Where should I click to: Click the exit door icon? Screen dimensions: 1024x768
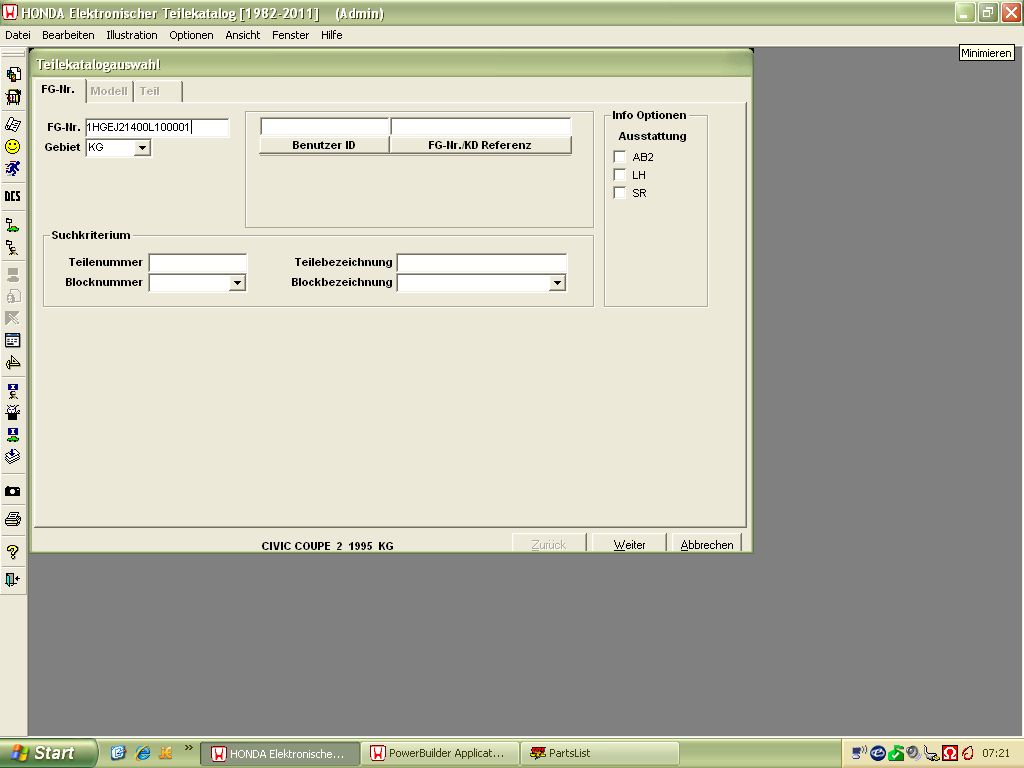pos(13,579)
